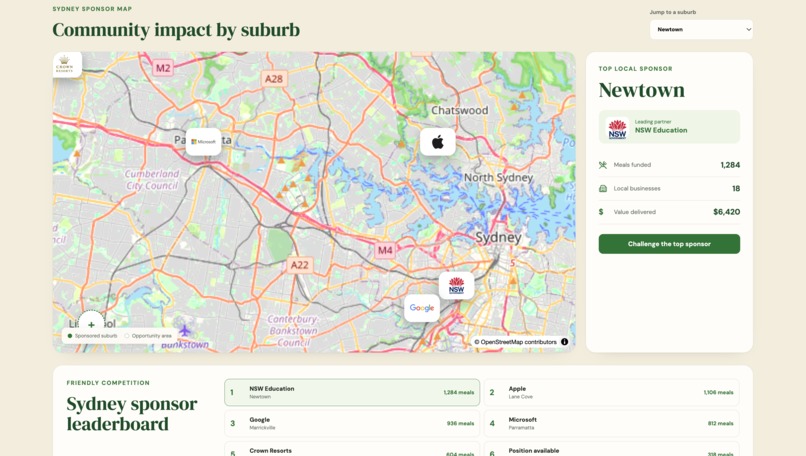Image resolution: width=806 pixels, height=456 pixels.
Task: Click the 936 meals figure for Google
Action: 460,424
